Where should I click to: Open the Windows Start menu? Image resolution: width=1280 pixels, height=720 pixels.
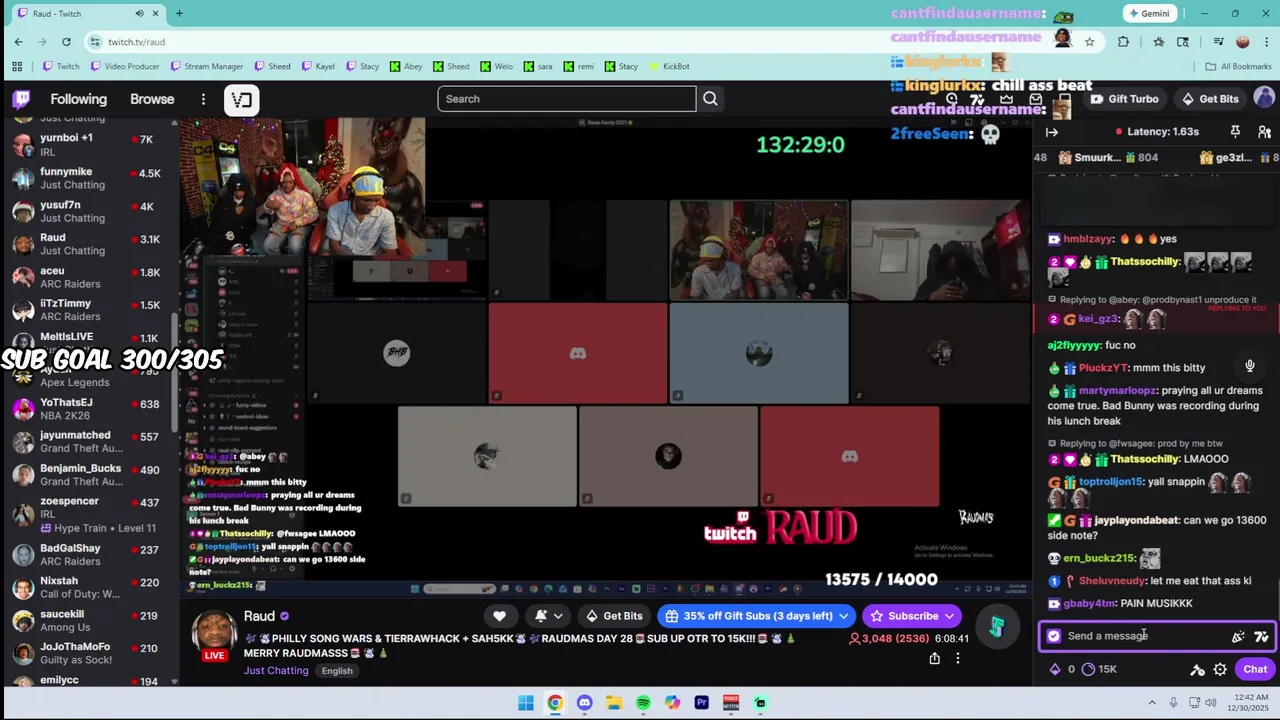point(526,703)
